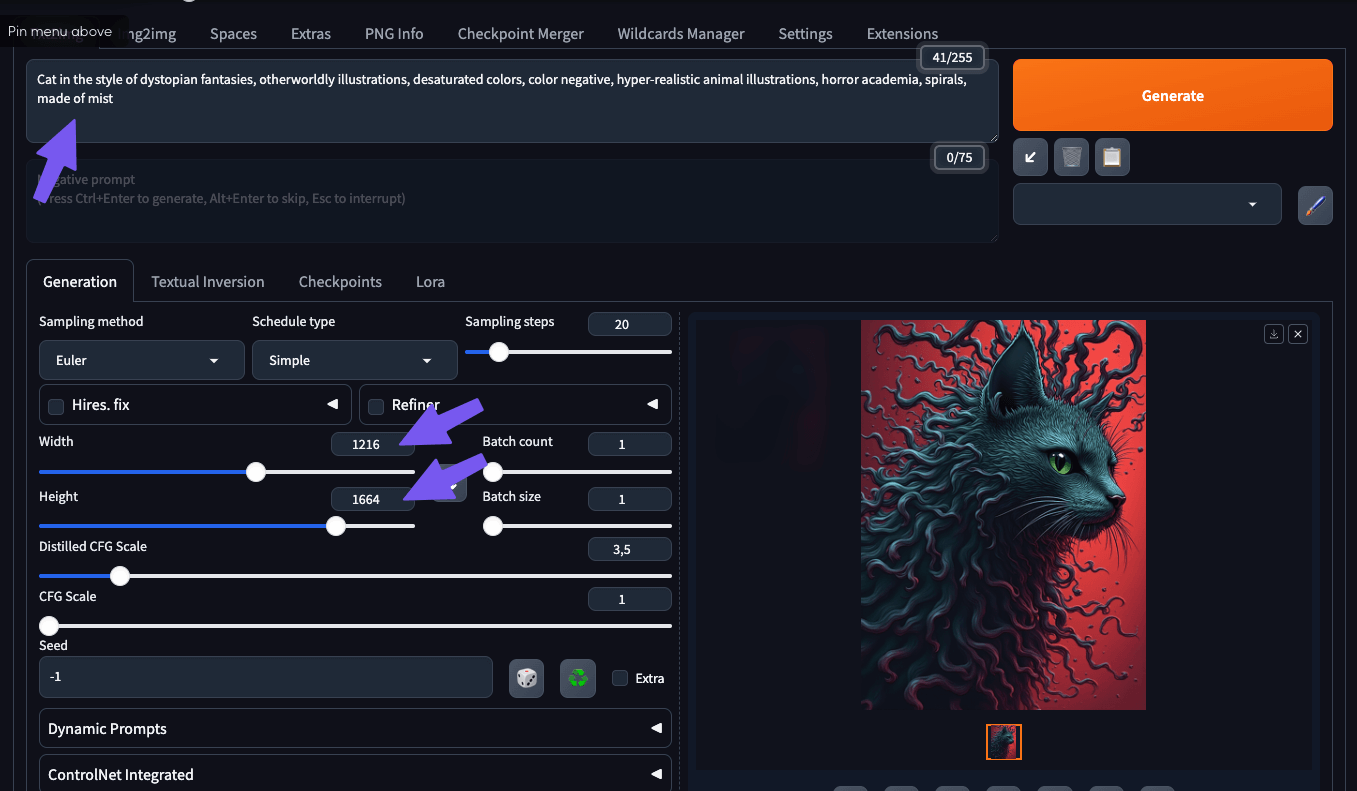The height and width of the screenshot is (791, 1357).
Task: Clear the prompt using the trashcan icon
Action: pyautogui.click(x=1071, y=157)
